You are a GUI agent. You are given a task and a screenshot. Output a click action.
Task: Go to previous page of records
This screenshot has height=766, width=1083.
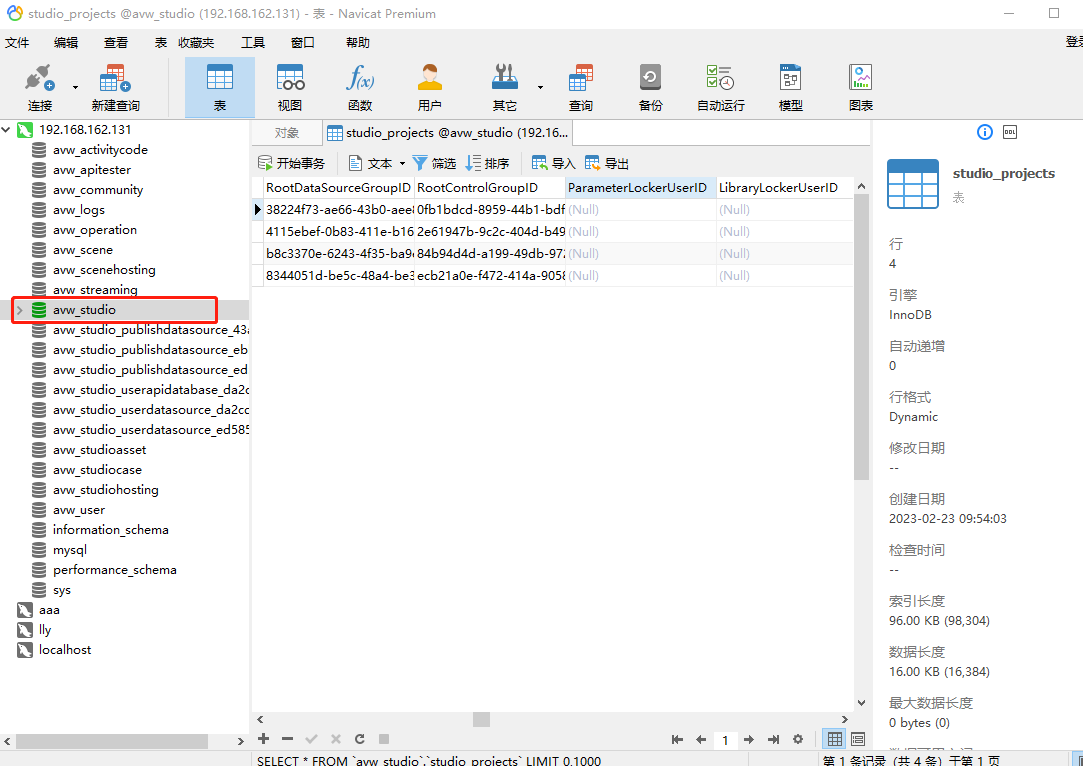701,740
